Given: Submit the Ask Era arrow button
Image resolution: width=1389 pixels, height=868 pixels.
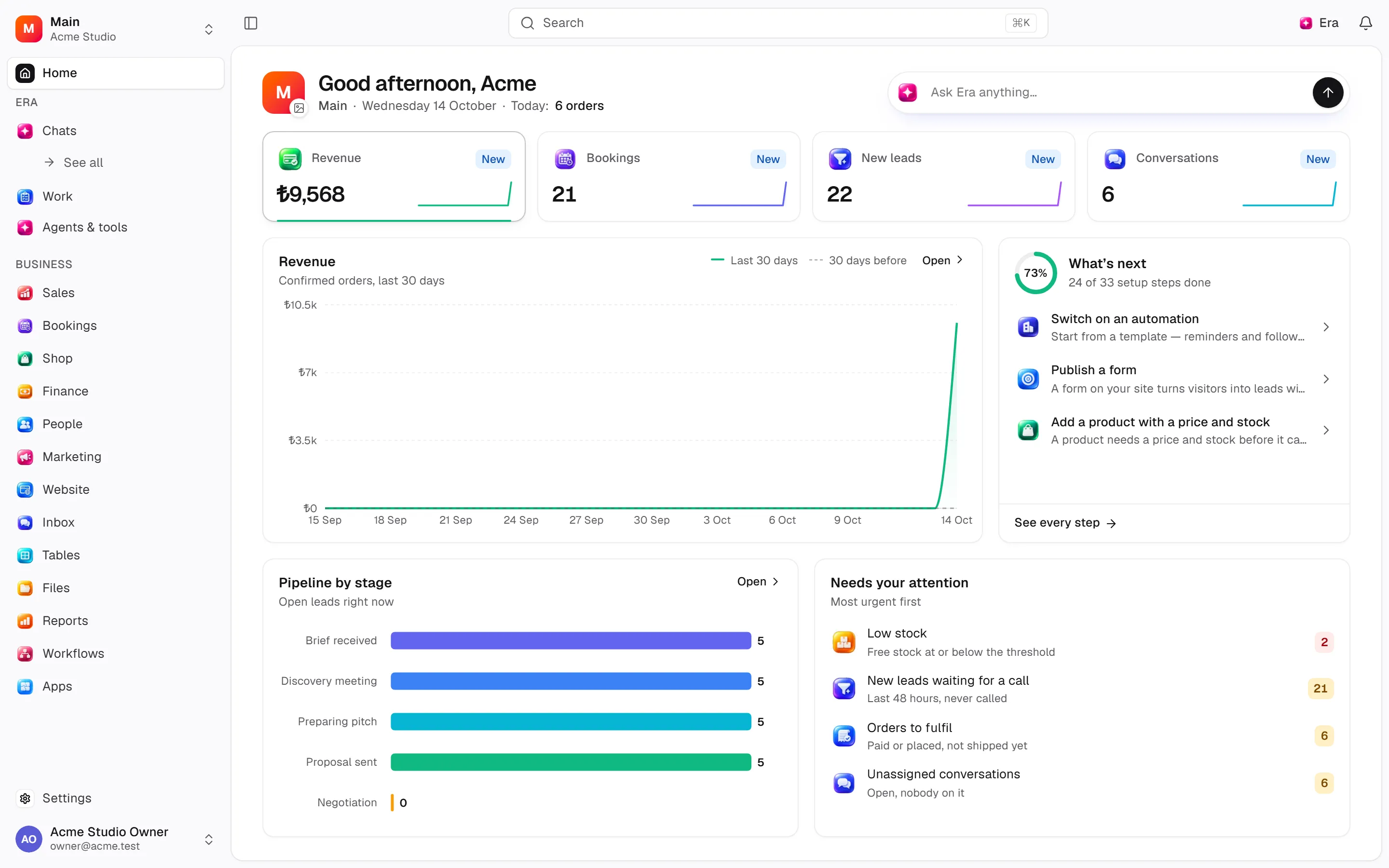Looking at the screenshot, I should pos(1328,93).
